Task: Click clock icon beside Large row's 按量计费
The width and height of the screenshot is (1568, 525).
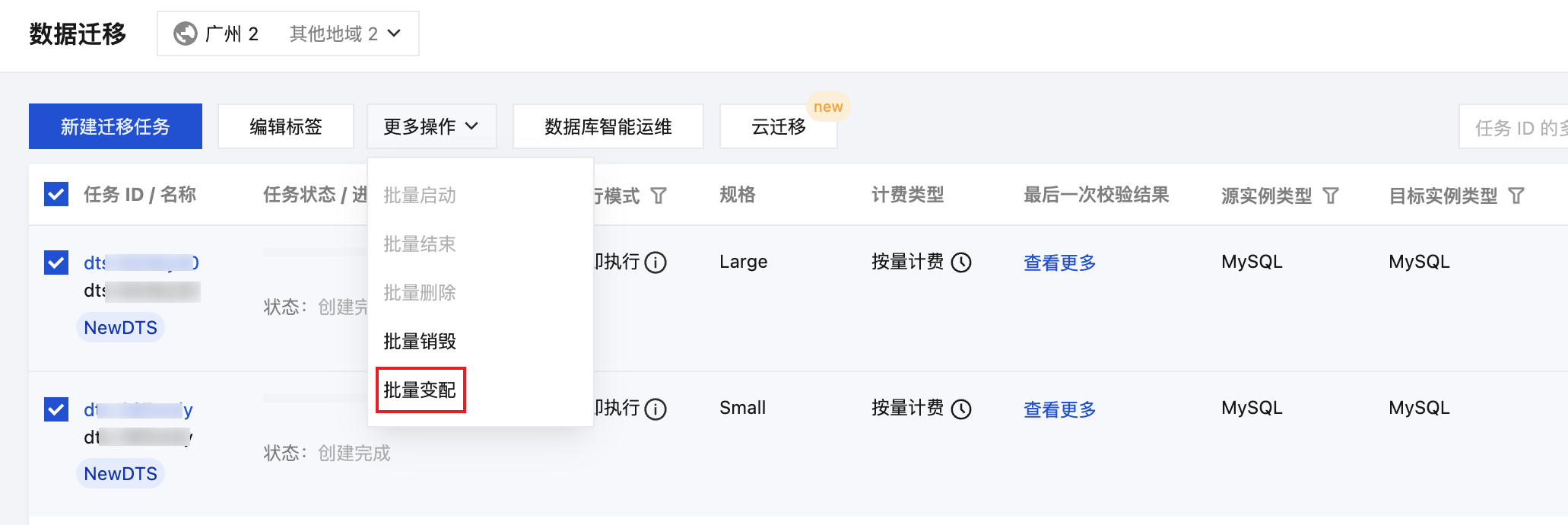Action: pos(961,262)
